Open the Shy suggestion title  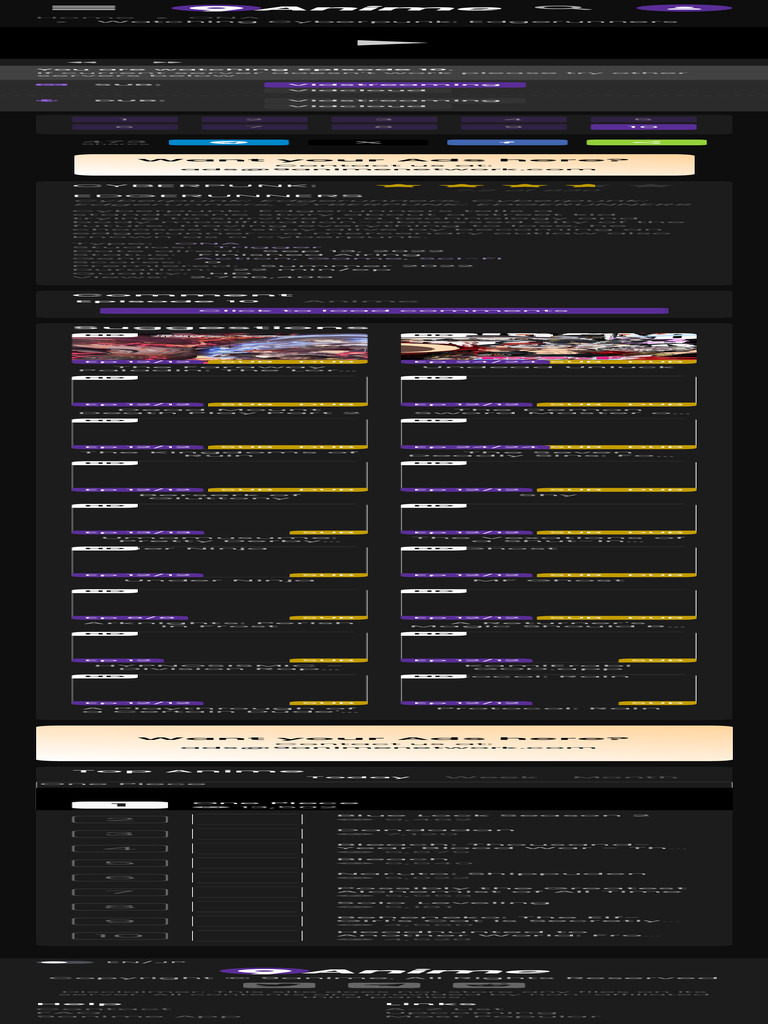click(549, 495)
